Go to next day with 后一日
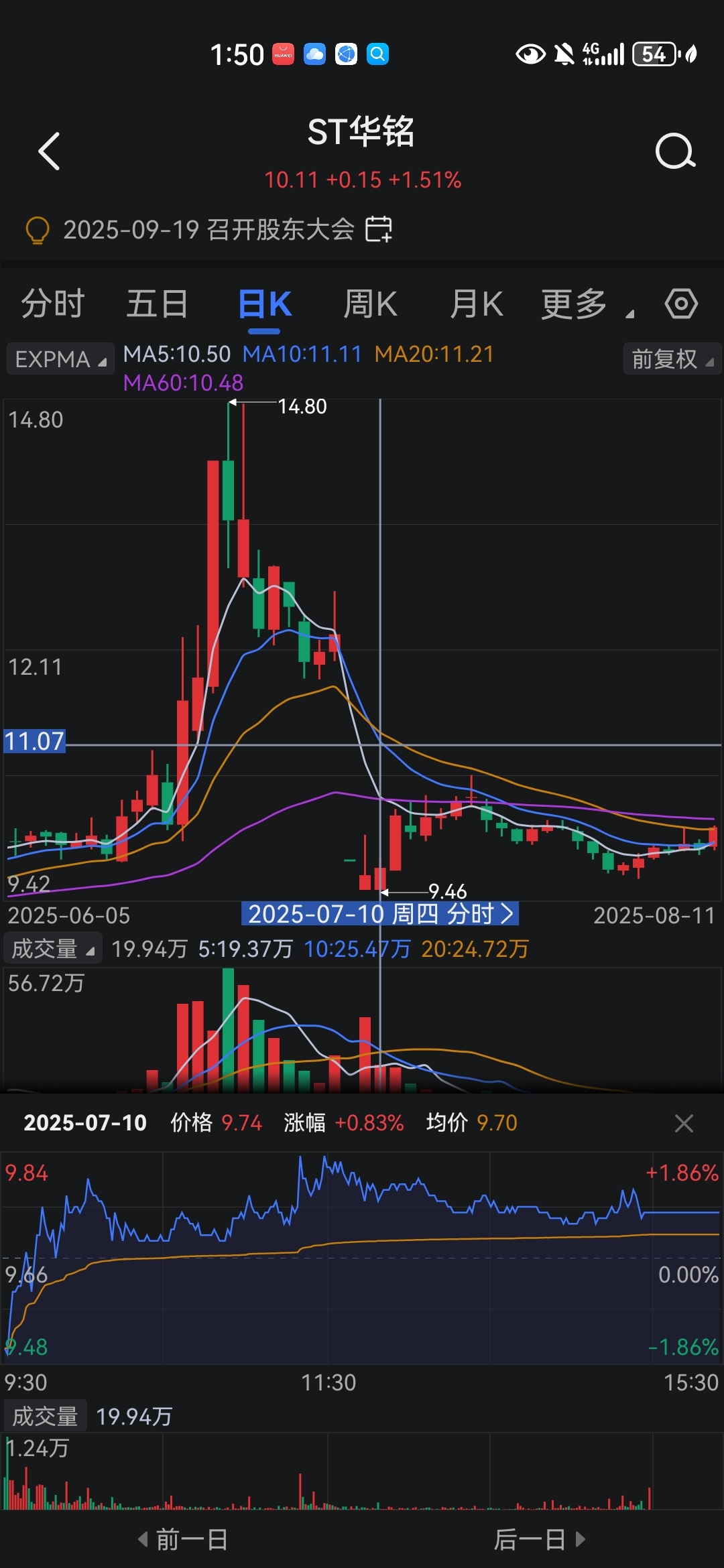 (540, 1539)
